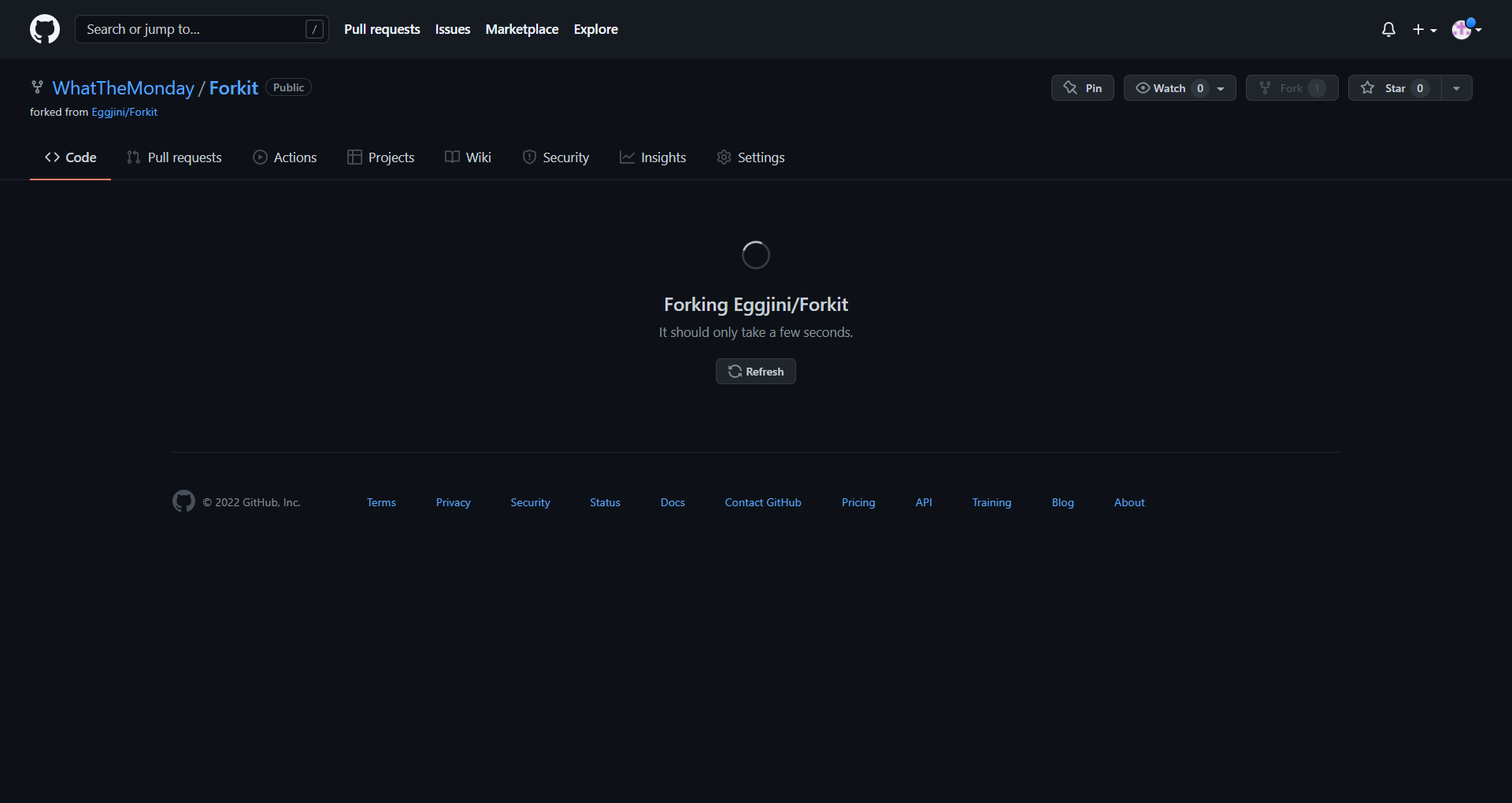Open the repository Settings tab
Viewport: 1512px width, 803px height.
click(x=750, y=157)
